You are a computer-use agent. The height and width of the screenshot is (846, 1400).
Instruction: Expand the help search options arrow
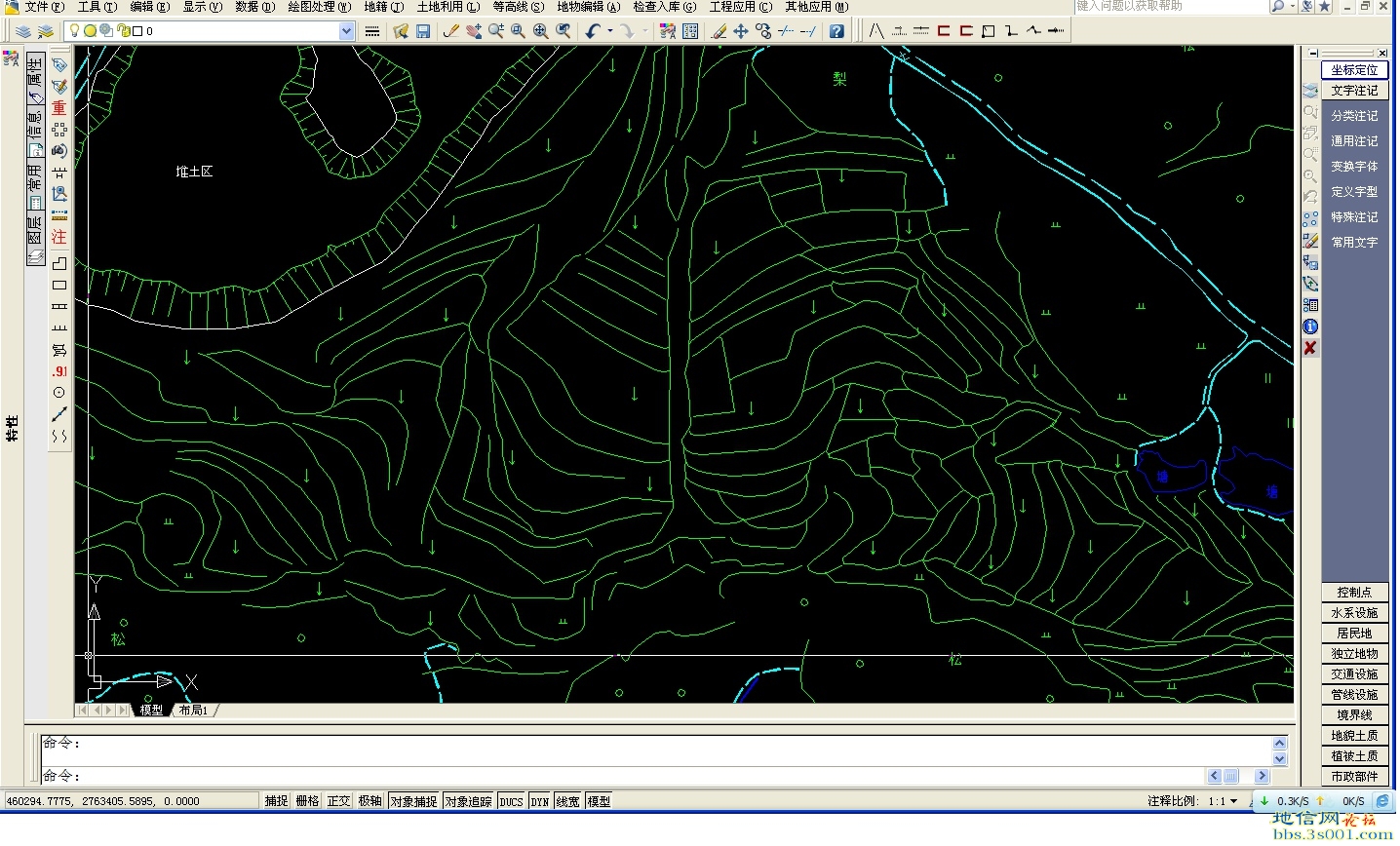(x=1293, y=7)
